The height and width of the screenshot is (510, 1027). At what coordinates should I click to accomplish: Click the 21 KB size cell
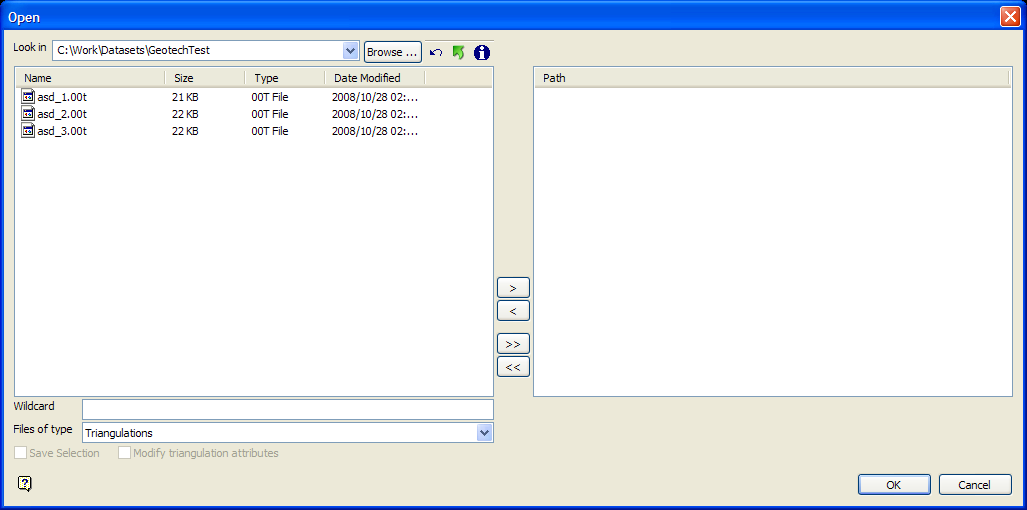[x=185, y=97]
